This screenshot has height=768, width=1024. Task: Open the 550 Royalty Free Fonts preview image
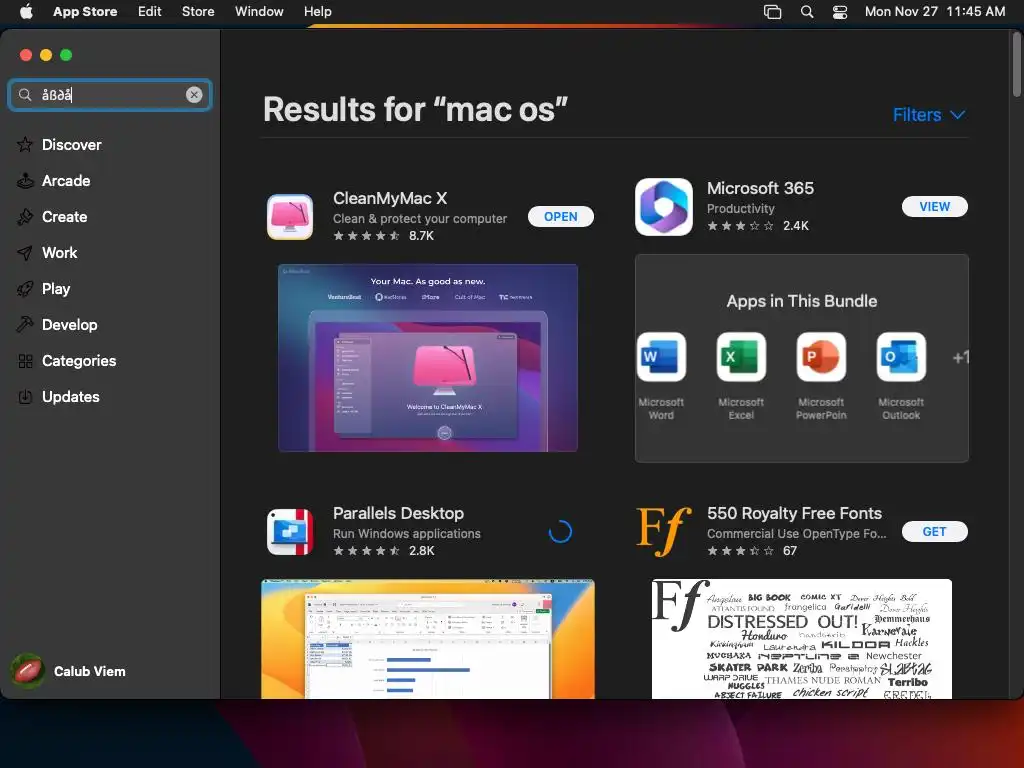801,639
